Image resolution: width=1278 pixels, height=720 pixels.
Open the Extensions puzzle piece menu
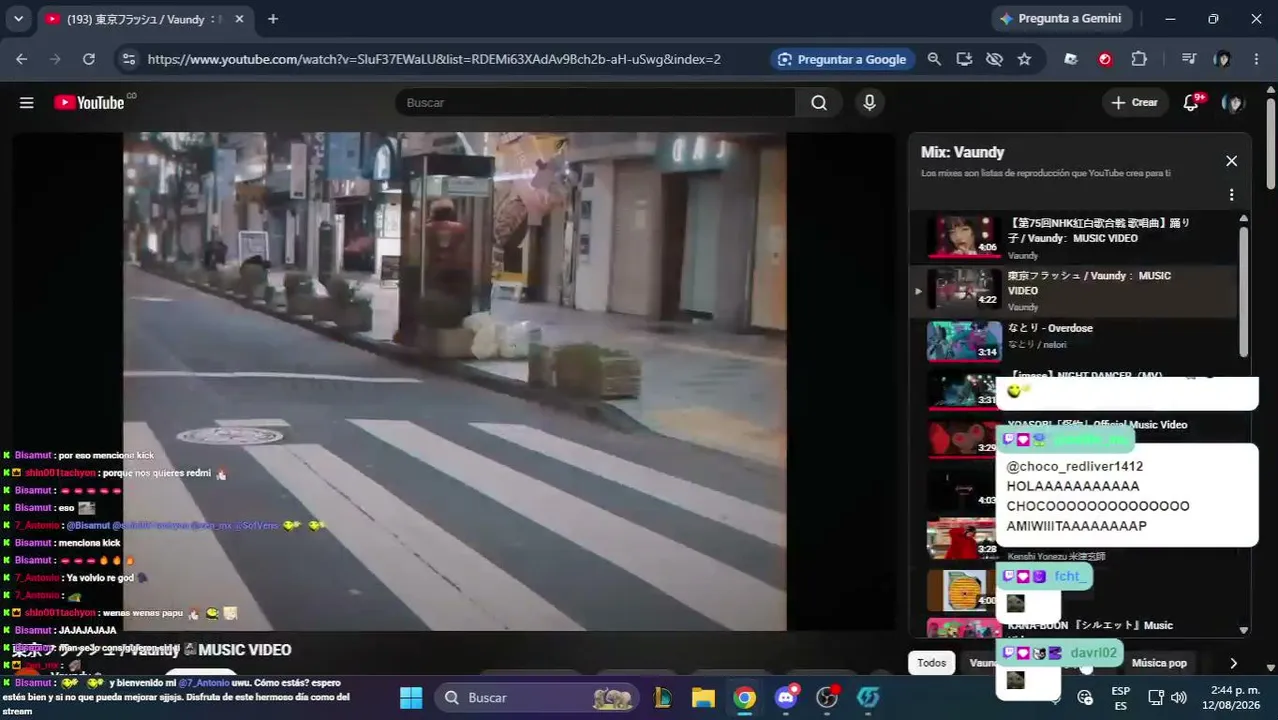click(1139, 59)
